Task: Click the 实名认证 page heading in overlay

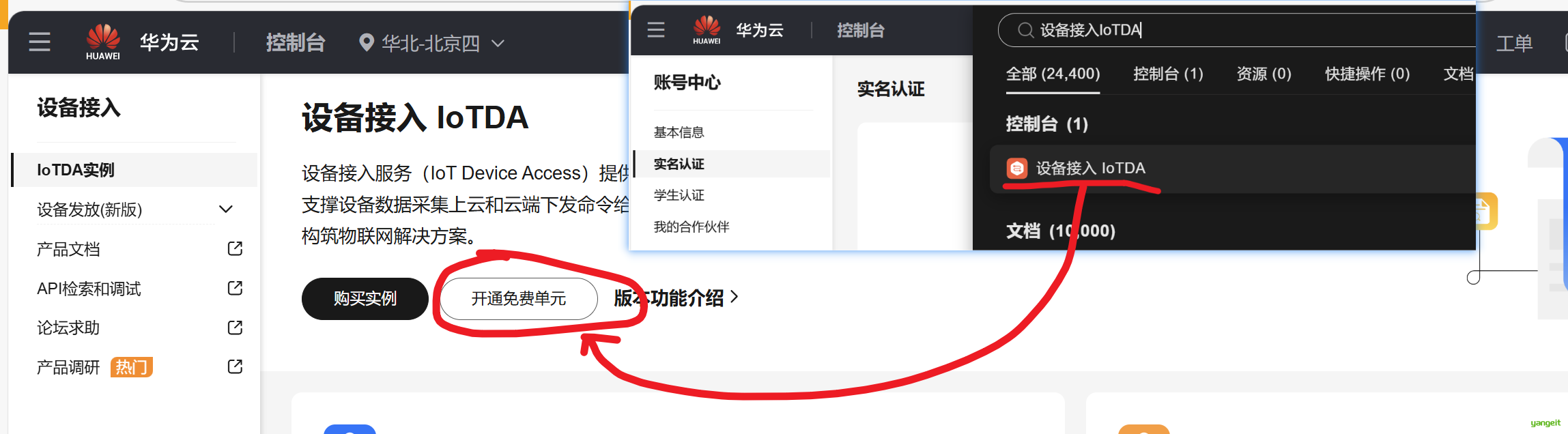Action: (891, 89)
